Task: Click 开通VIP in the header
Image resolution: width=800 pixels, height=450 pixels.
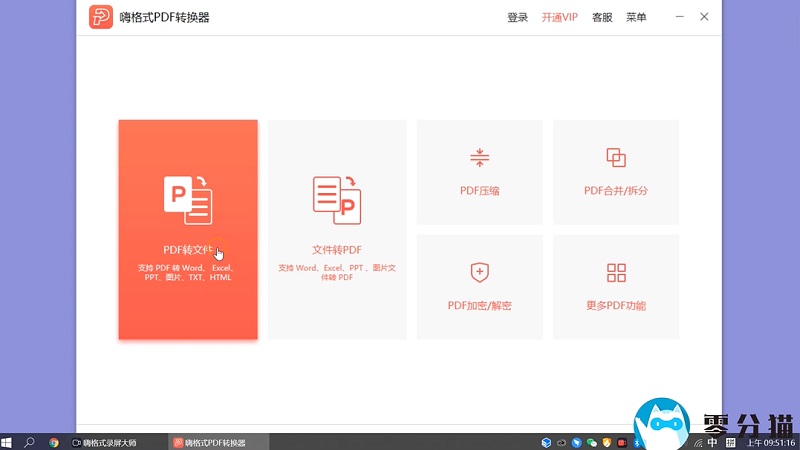Action: 560,17
